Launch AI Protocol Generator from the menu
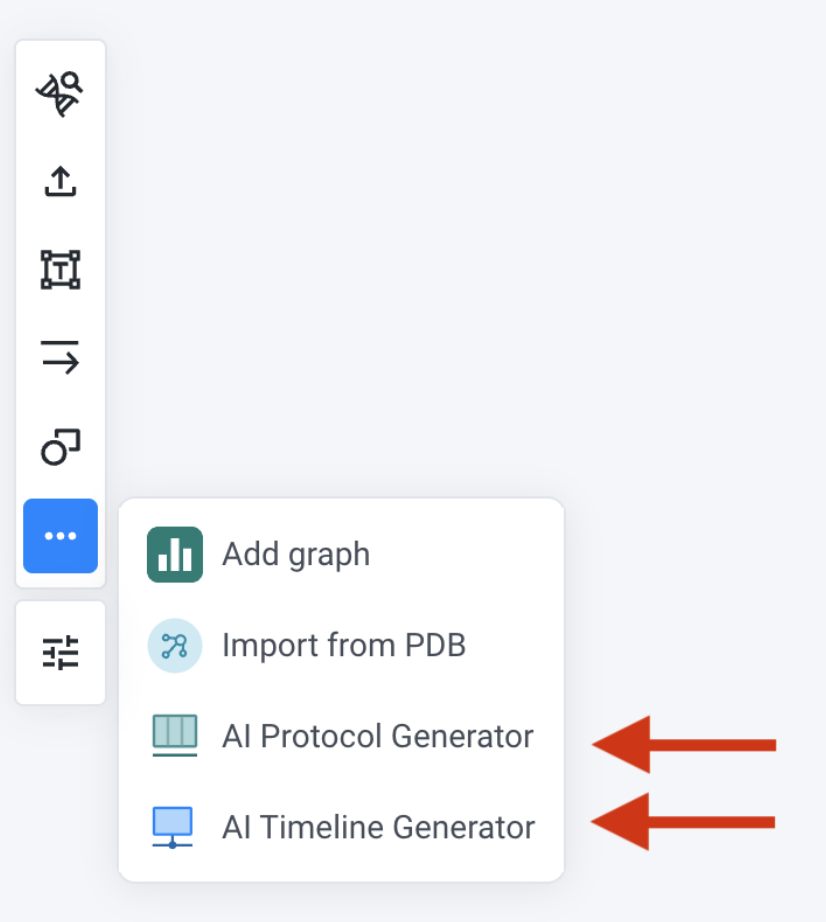 click(x=342, y=736)
